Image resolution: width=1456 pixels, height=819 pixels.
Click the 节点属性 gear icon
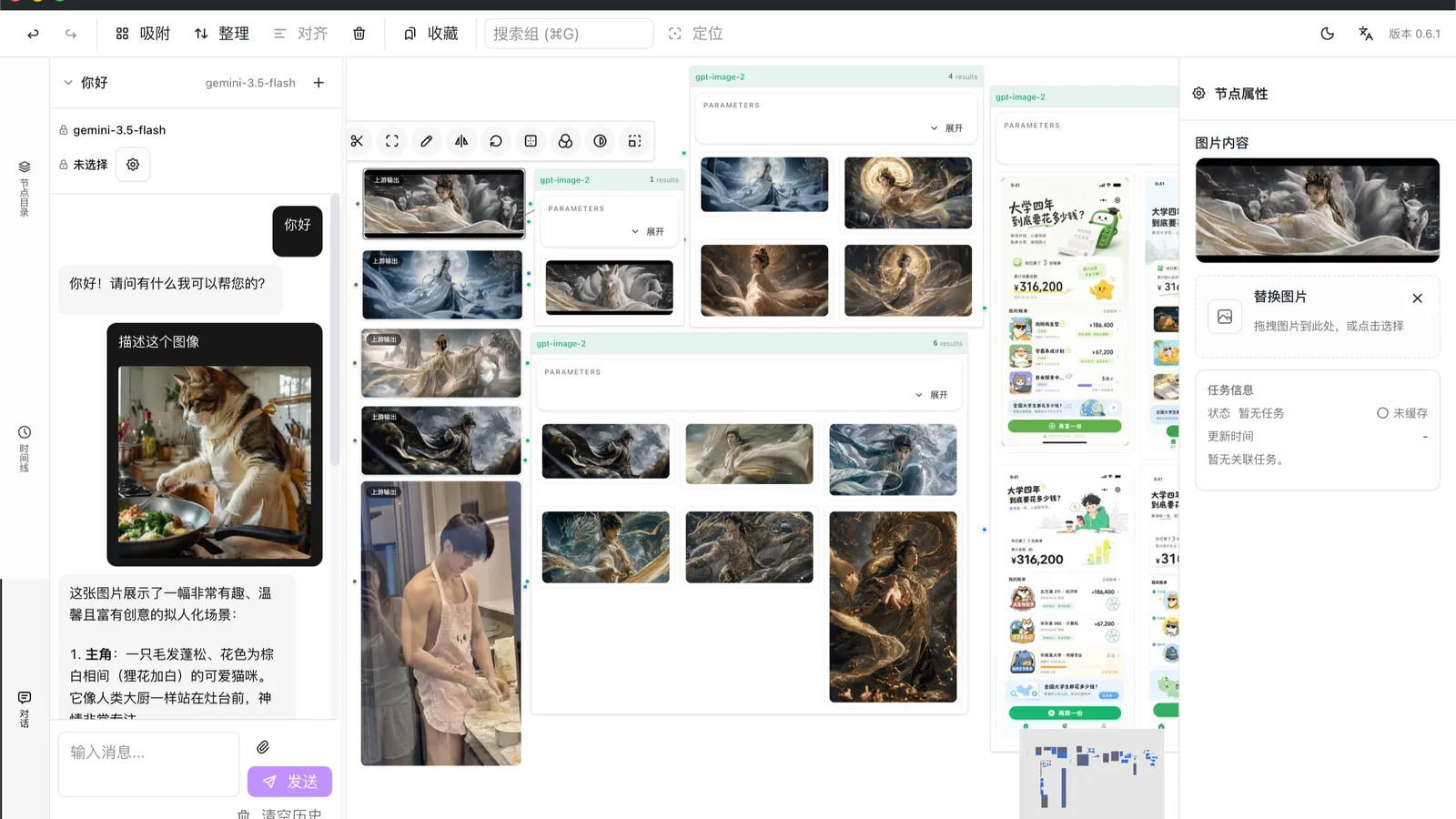(1199, 94)
